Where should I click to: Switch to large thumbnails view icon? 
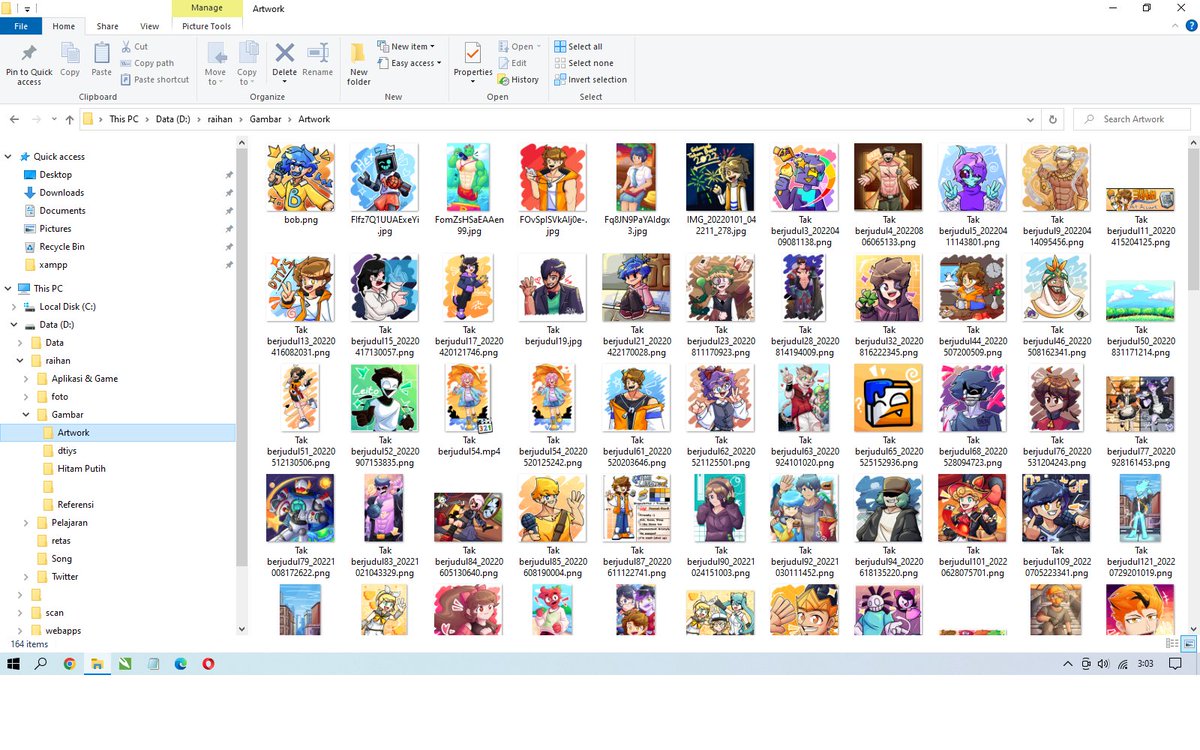coord(1190,644)
